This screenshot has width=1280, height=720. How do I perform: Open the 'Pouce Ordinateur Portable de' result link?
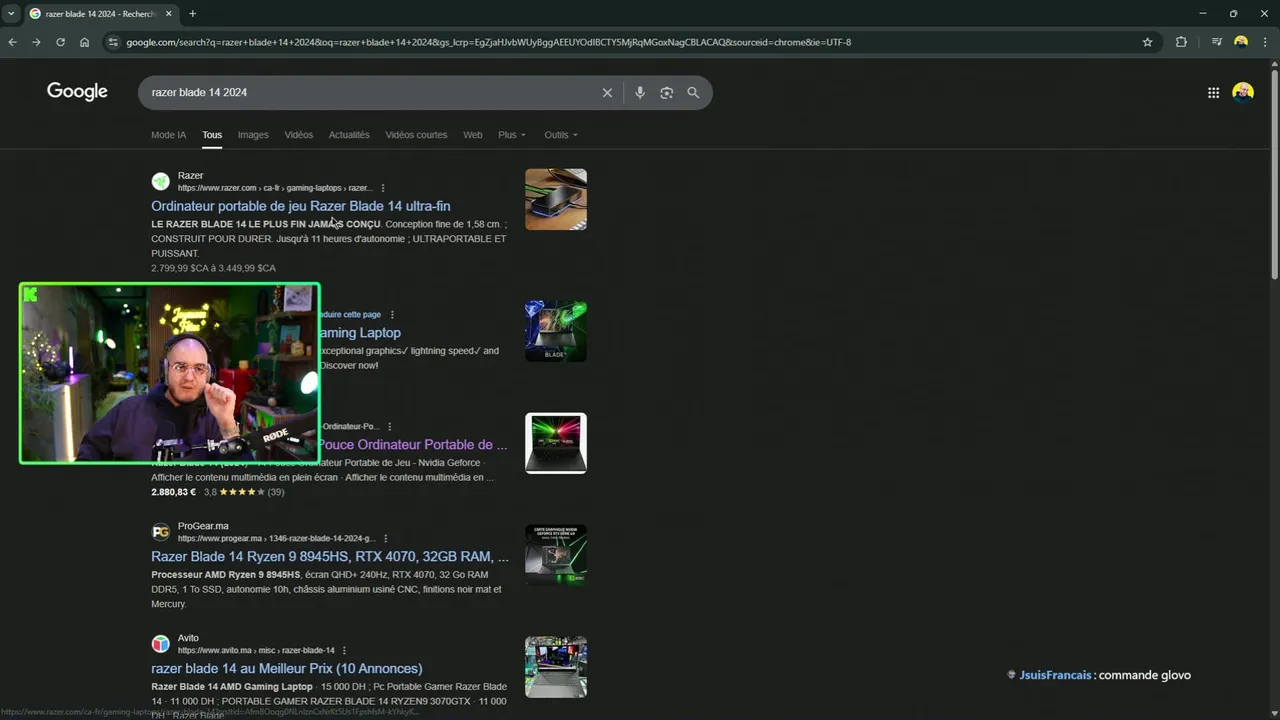click(x=414, y=444)
